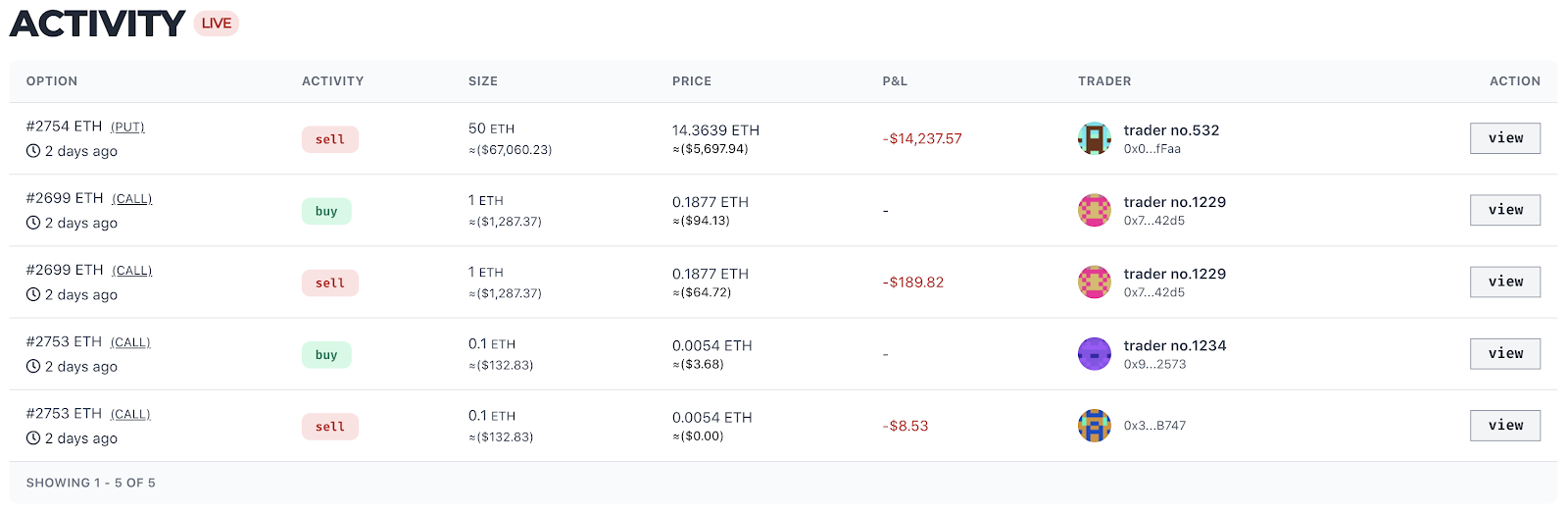Open the #2754 ETH option link
The image size is (1568, 512).
click(x=64, y=127)
